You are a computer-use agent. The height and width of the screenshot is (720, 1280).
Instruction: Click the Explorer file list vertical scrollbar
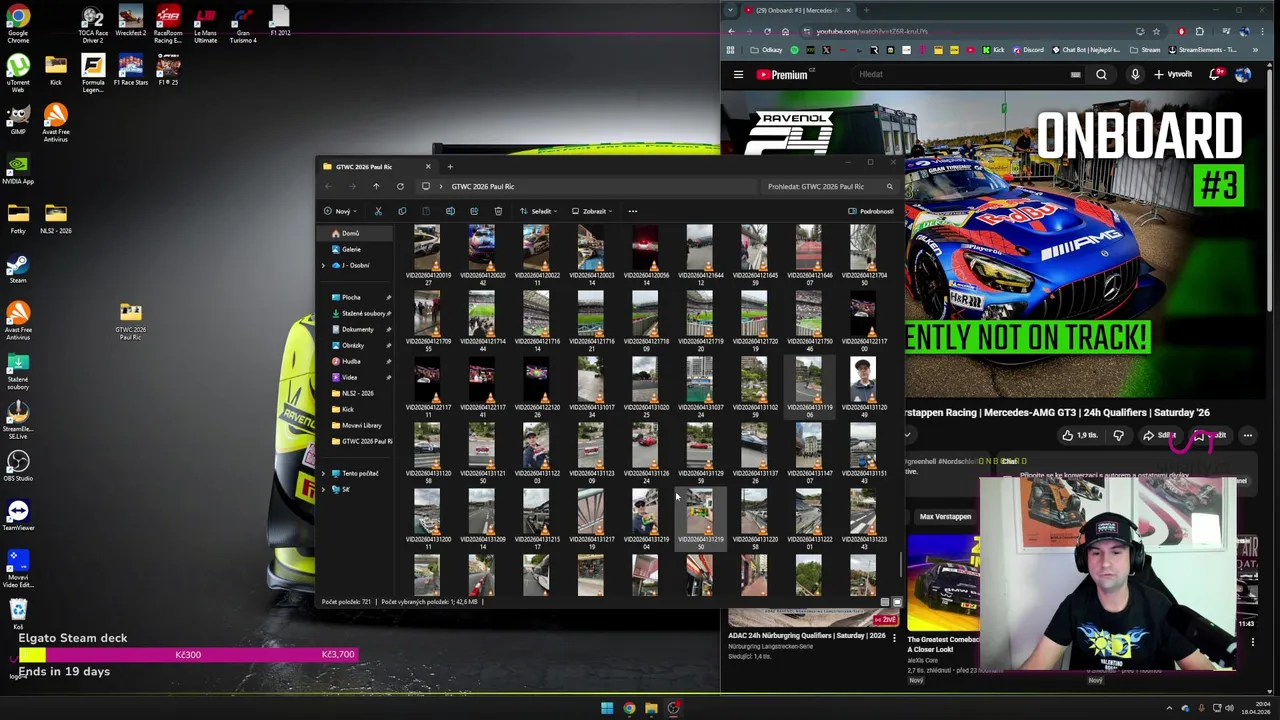click(x=903, y=565)
